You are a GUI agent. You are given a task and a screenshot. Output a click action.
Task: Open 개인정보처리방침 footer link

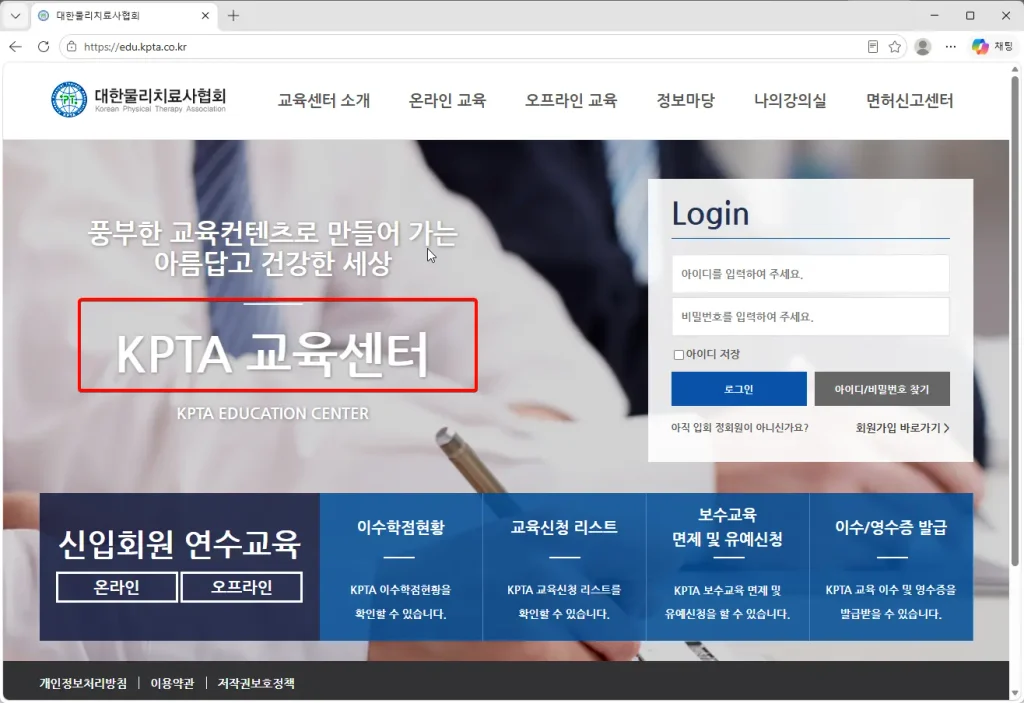tap(83, 683)
